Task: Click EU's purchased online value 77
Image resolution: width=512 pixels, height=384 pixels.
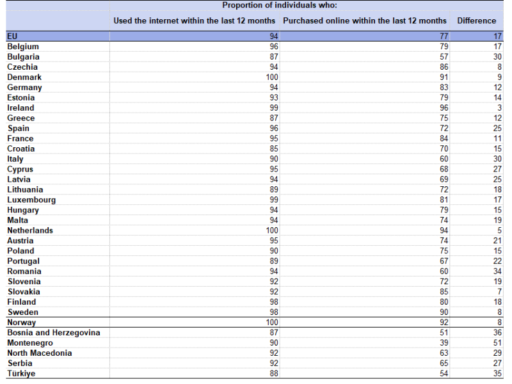Action: [444, 36]
